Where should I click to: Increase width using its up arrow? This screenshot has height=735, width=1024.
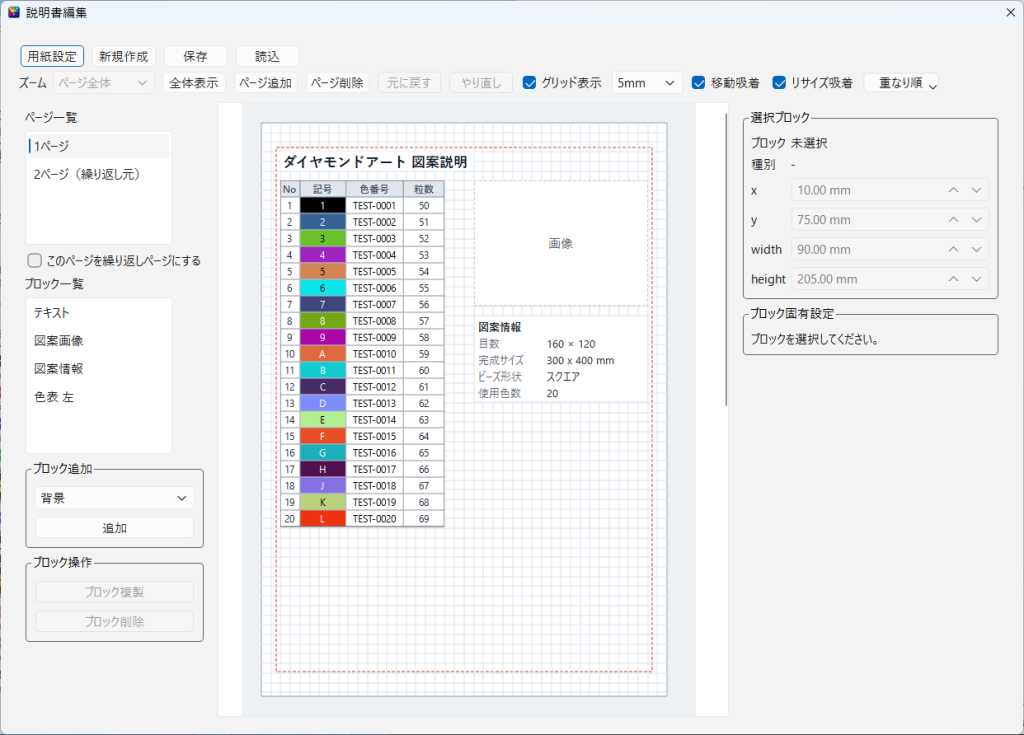point(953,250)
